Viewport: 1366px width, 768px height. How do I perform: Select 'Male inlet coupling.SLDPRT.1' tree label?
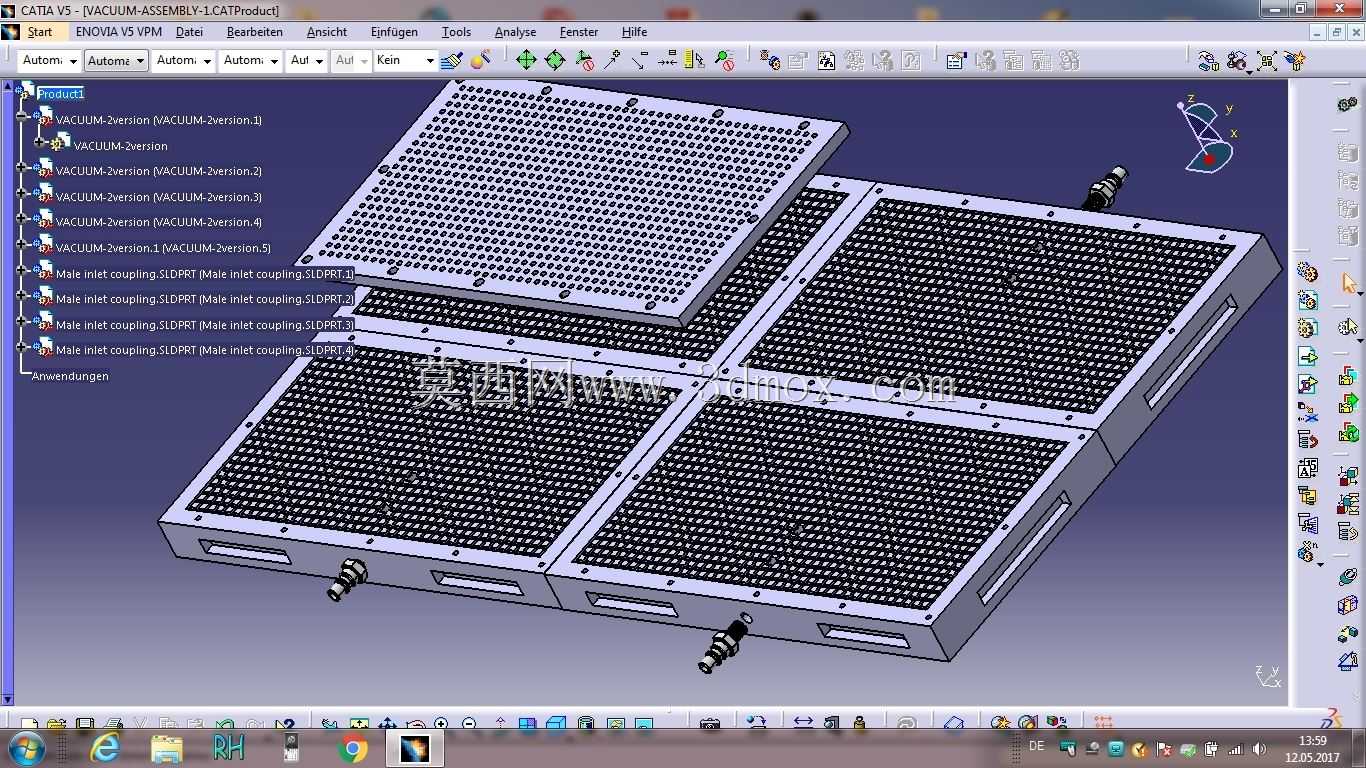pyautogui.click(x=205, y=274)
